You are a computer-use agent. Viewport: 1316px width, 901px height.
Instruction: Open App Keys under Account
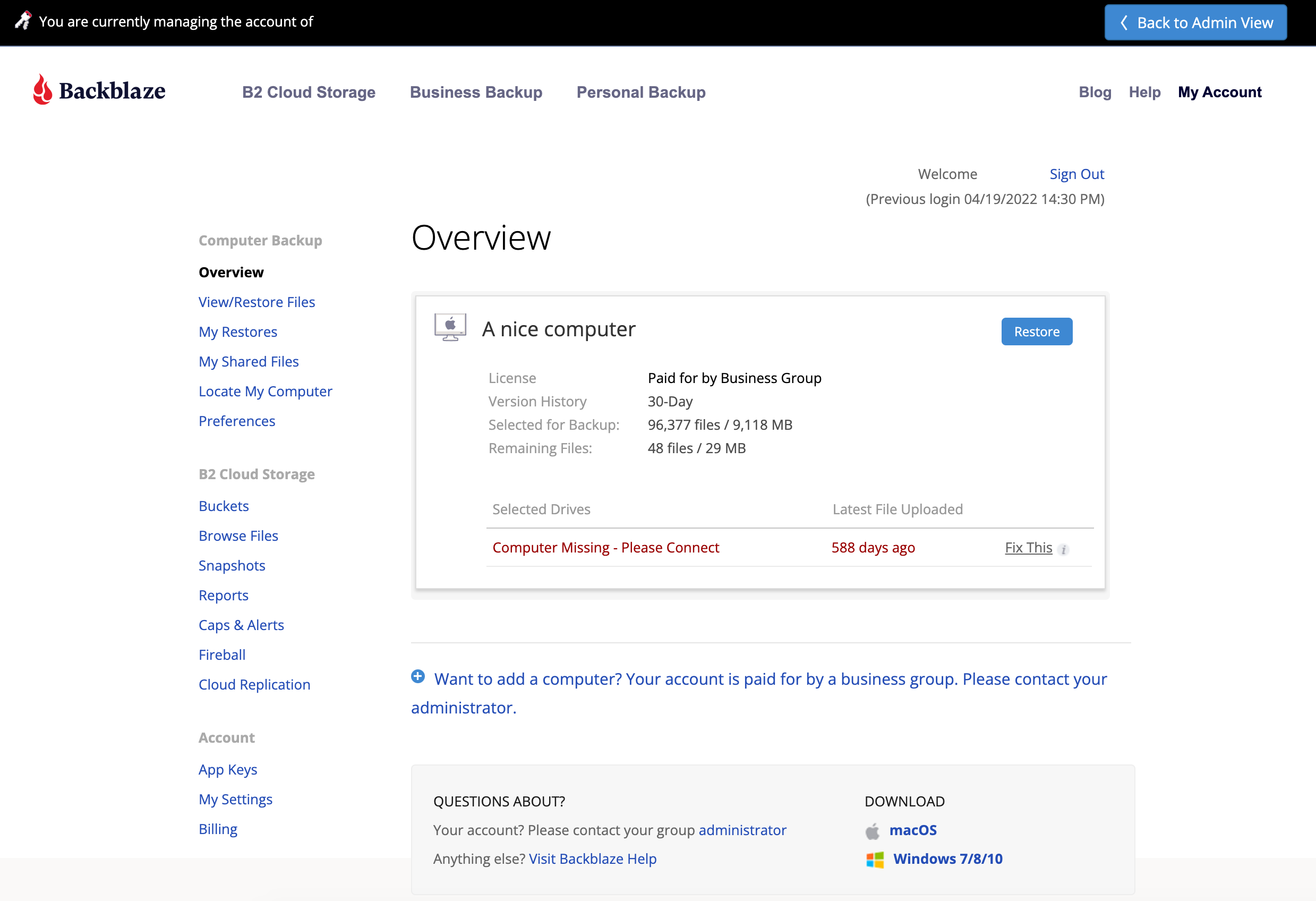coord(228,769)
